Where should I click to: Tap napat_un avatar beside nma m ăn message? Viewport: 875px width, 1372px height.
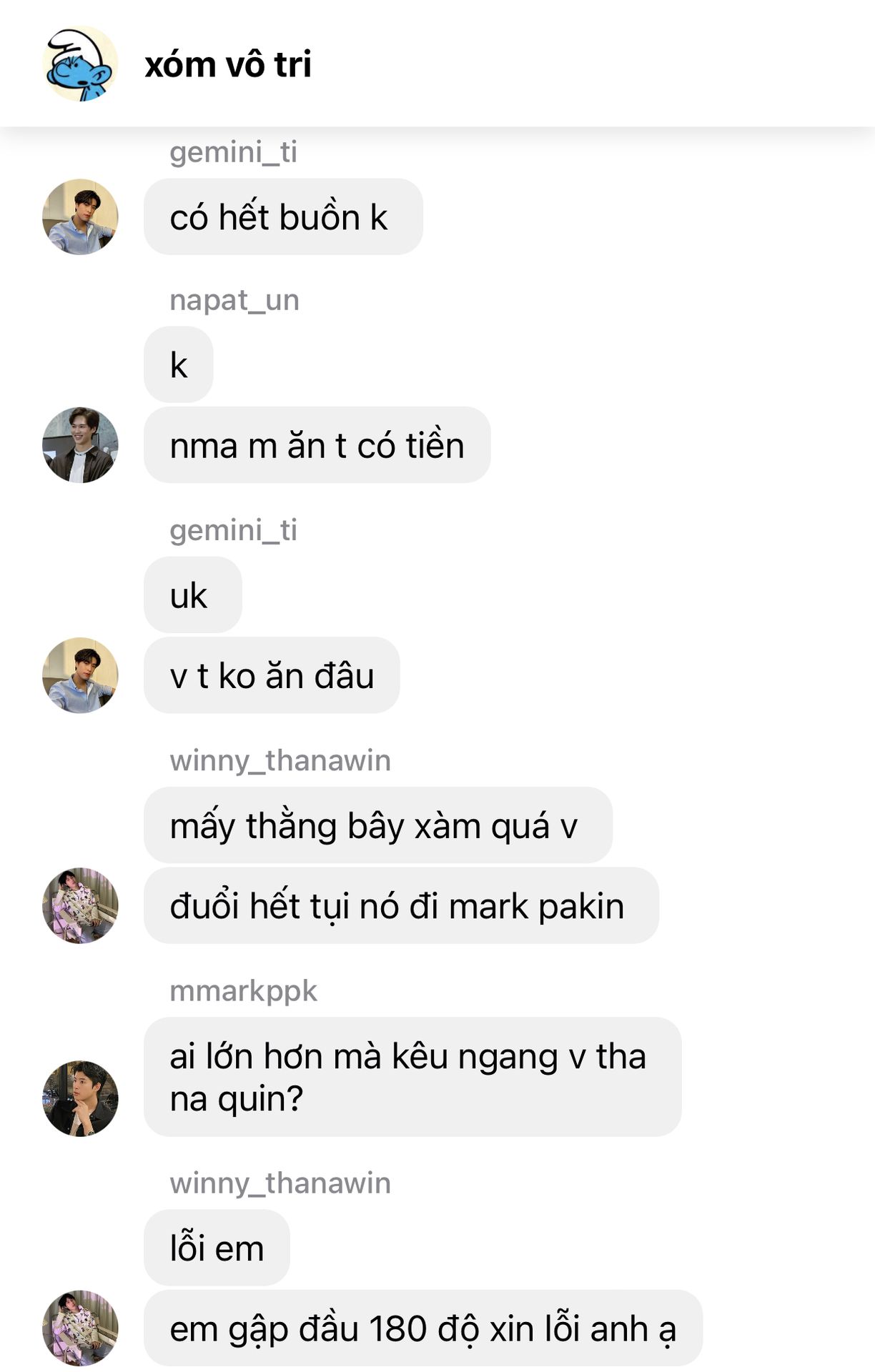[x=80, y=445]
